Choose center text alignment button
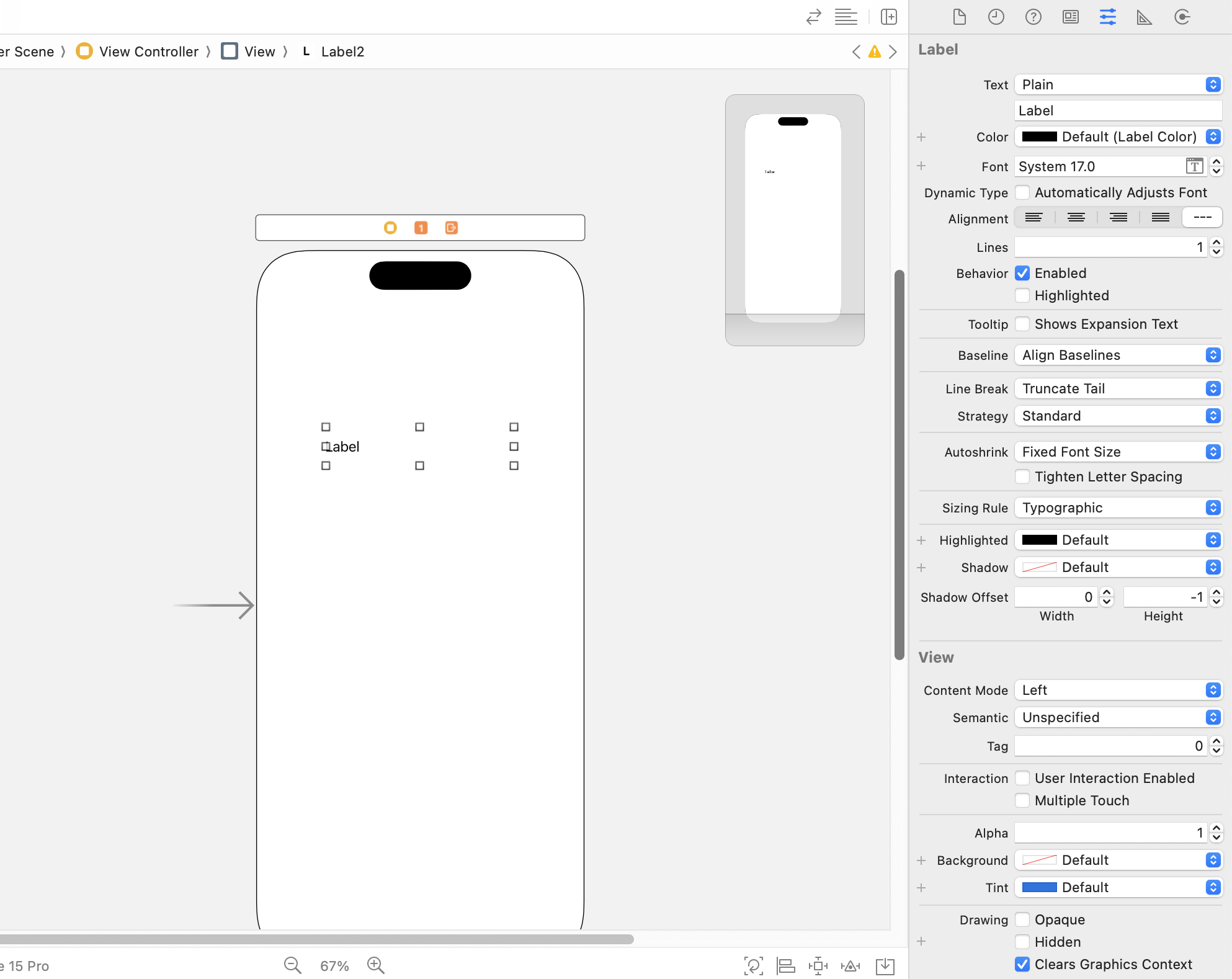The height and width of the screenshot is (979, 1232). coord(1076,217)
